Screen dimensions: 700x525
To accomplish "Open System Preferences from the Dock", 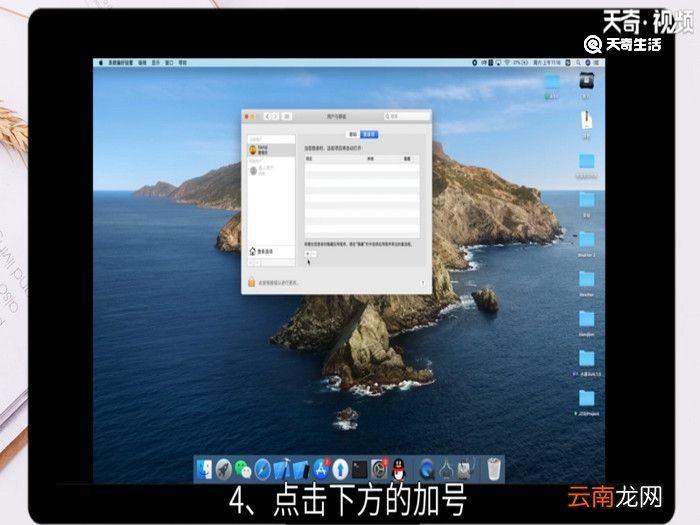I will [x=379, y=469].
